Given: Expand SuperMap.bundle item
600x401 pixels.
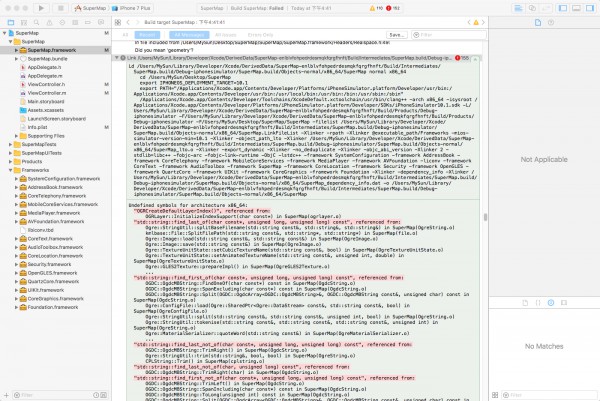Looking at the screenshot, I should pos(16,59).
